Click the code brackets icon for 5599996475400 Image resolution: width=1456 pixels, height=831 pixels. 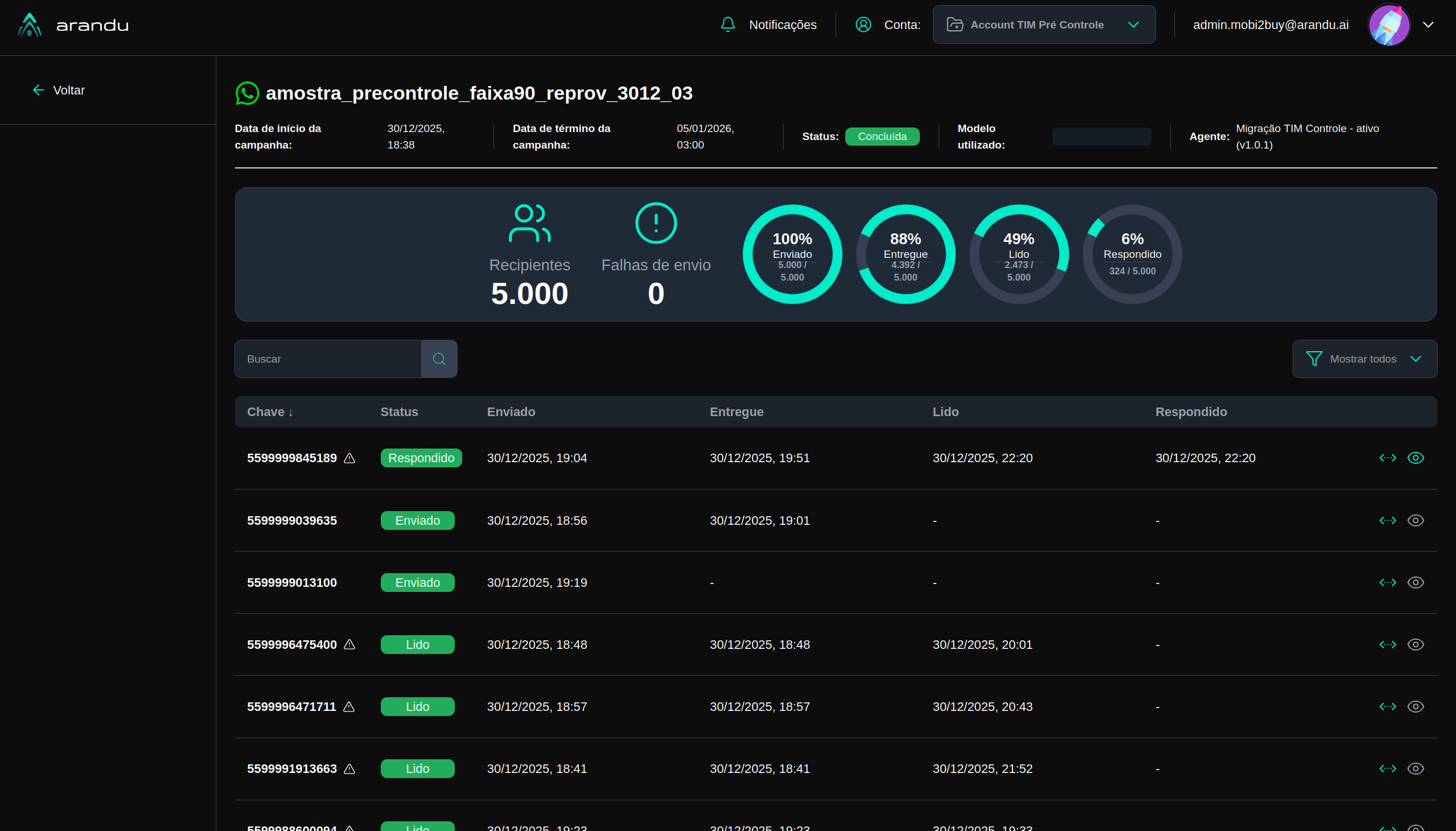click(1388, 644)
